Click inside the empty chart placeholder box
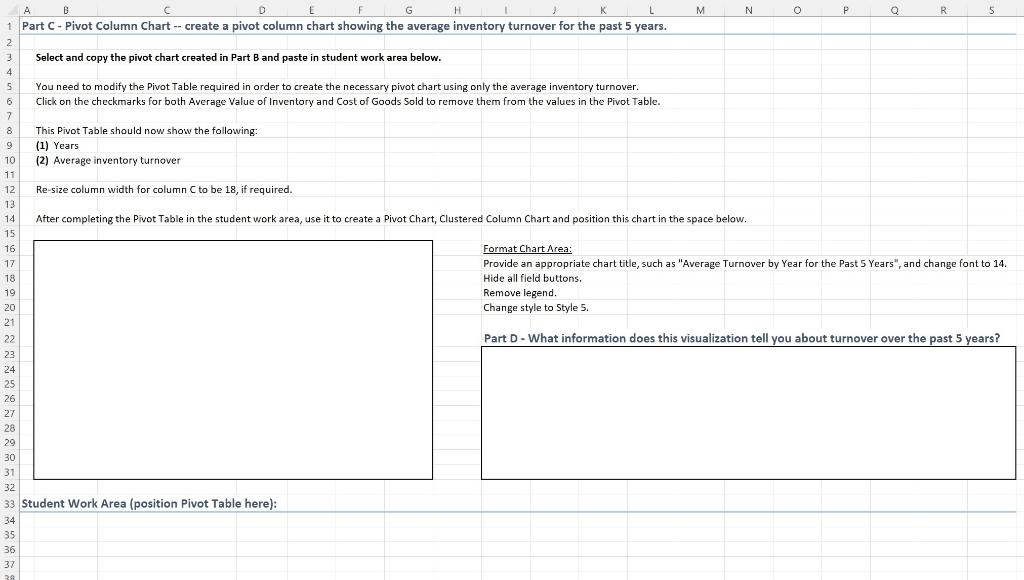Viewport: 1024px width, 580px height. 233,360
